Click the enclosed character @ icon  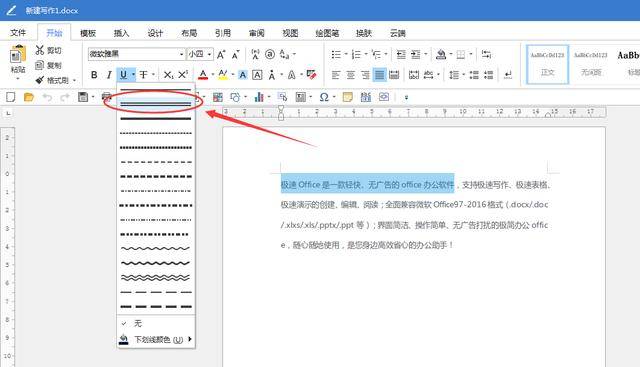click(x=270, y=54)
